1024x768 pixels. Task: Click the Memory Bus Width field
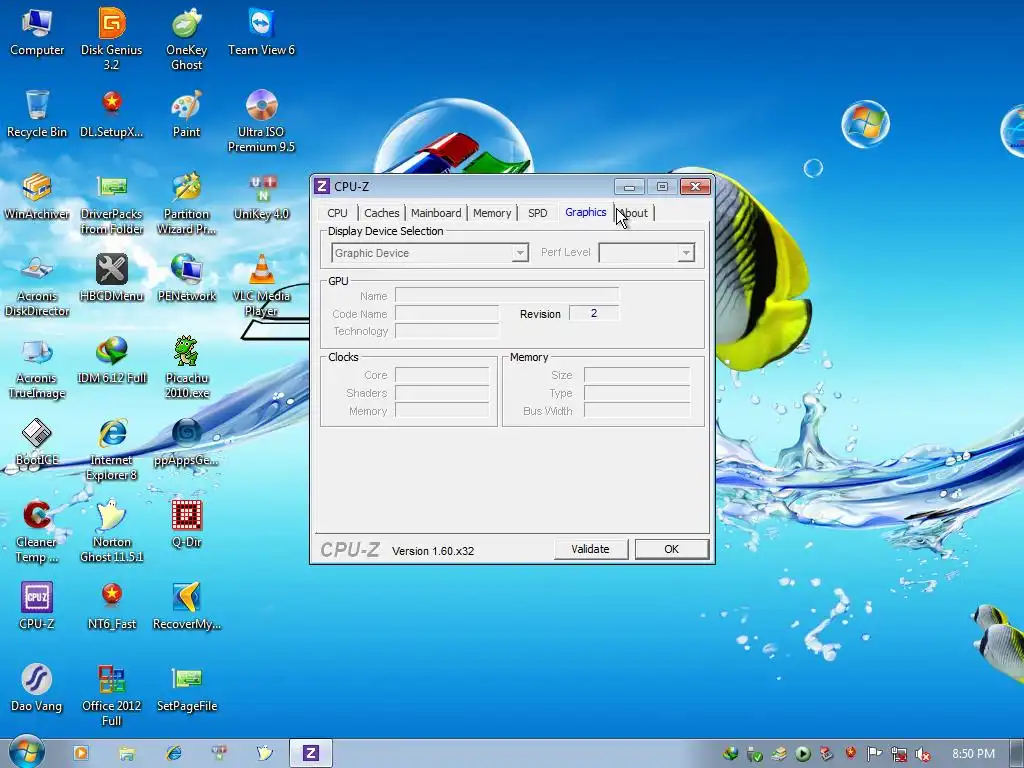pyautogui.click(x=637, y=411)
